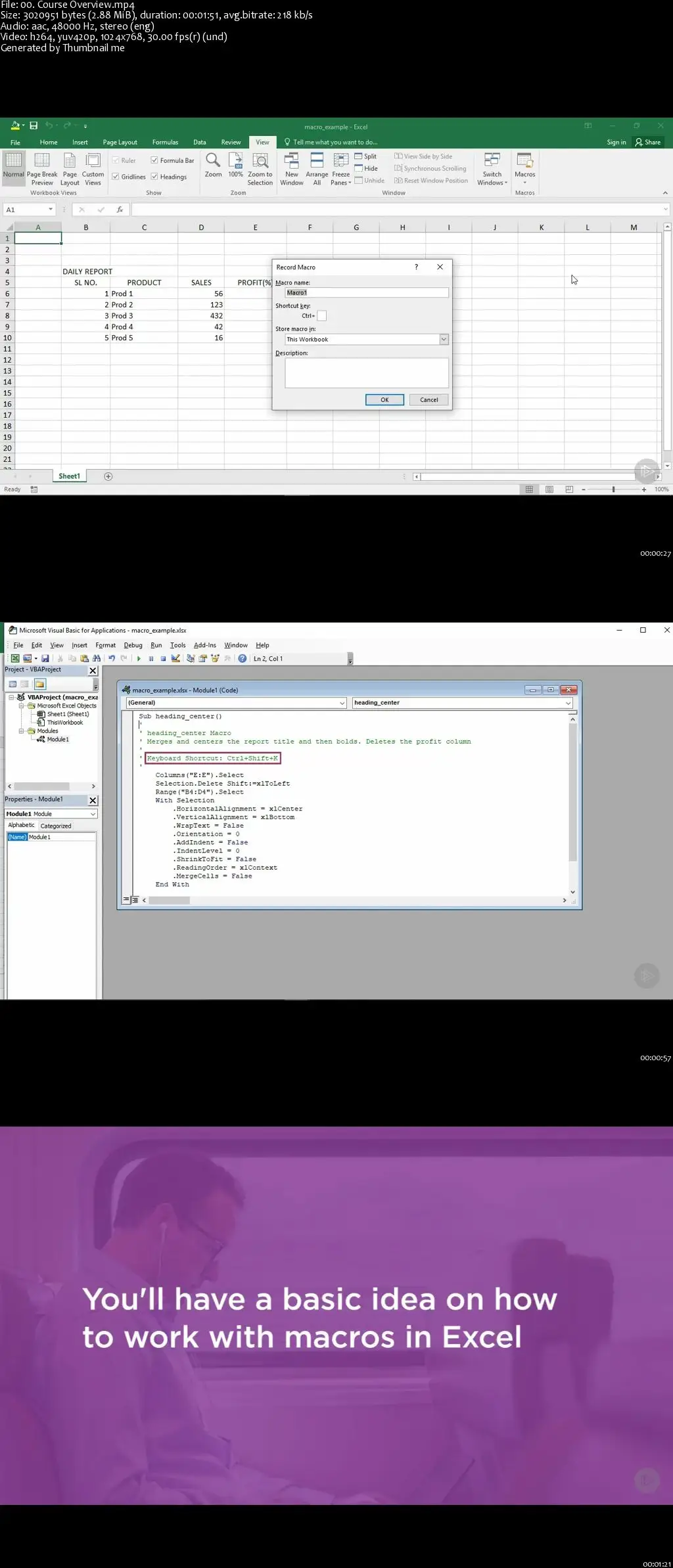This screenshot has height=1568, width=673.
Task: Toggle the Gridlines checkbox
Action: [116, 177]
